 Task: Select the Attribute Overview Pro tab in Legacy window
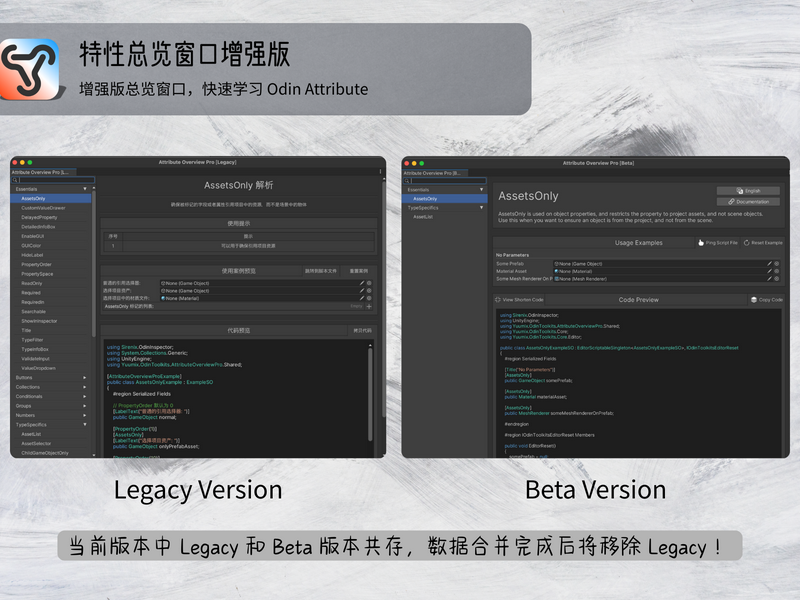pyautogui.click(x=43, y=172)
